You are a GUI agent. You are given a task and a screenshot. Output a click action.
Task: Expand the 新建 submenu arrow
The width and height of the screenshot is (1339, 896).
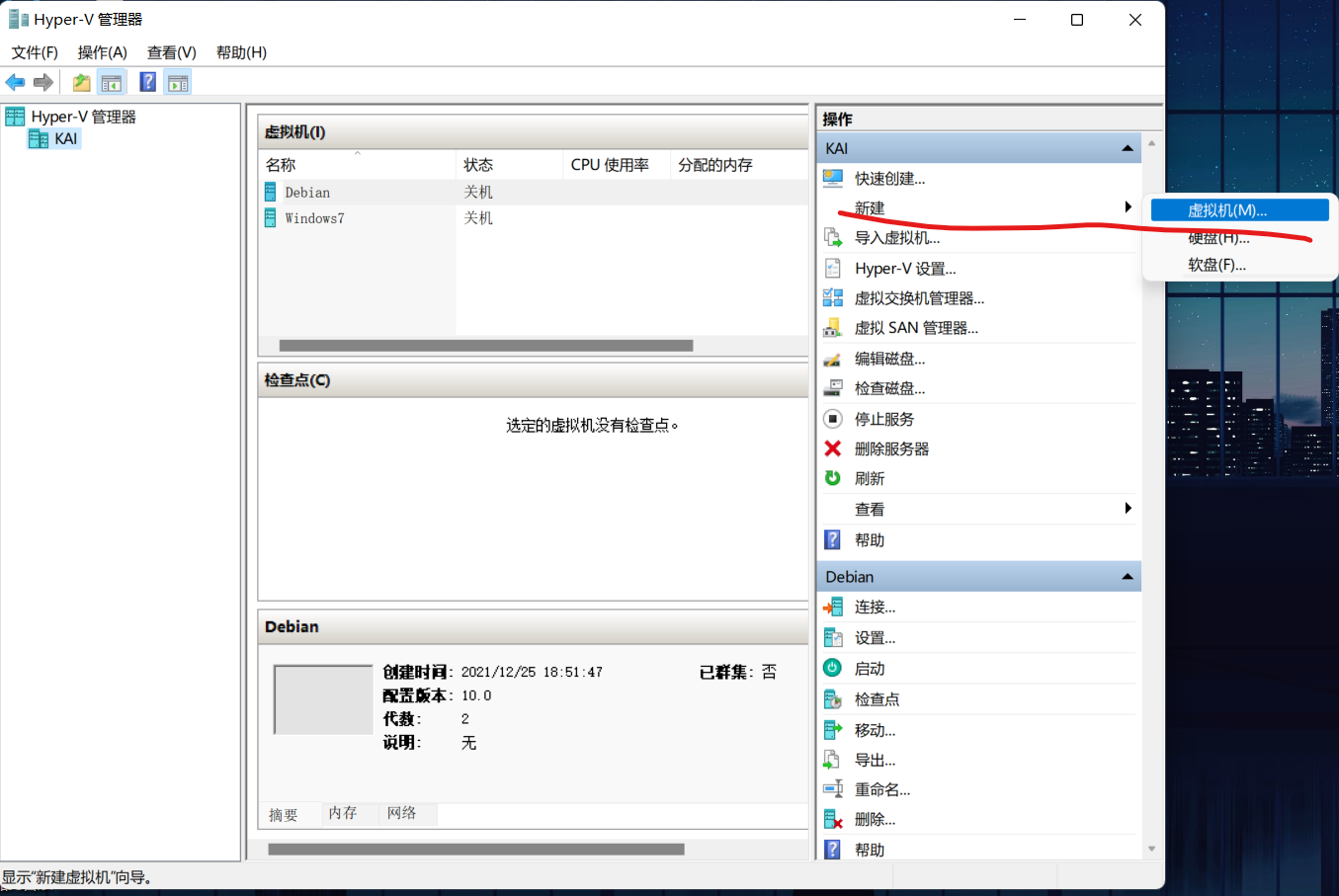(x=1128, y=206)
